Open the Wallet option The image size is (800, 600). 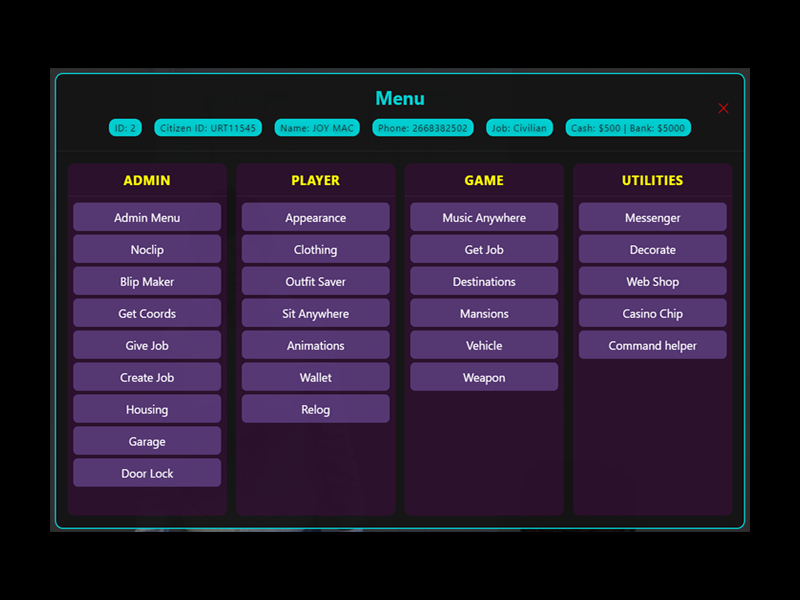pos(315,378)
